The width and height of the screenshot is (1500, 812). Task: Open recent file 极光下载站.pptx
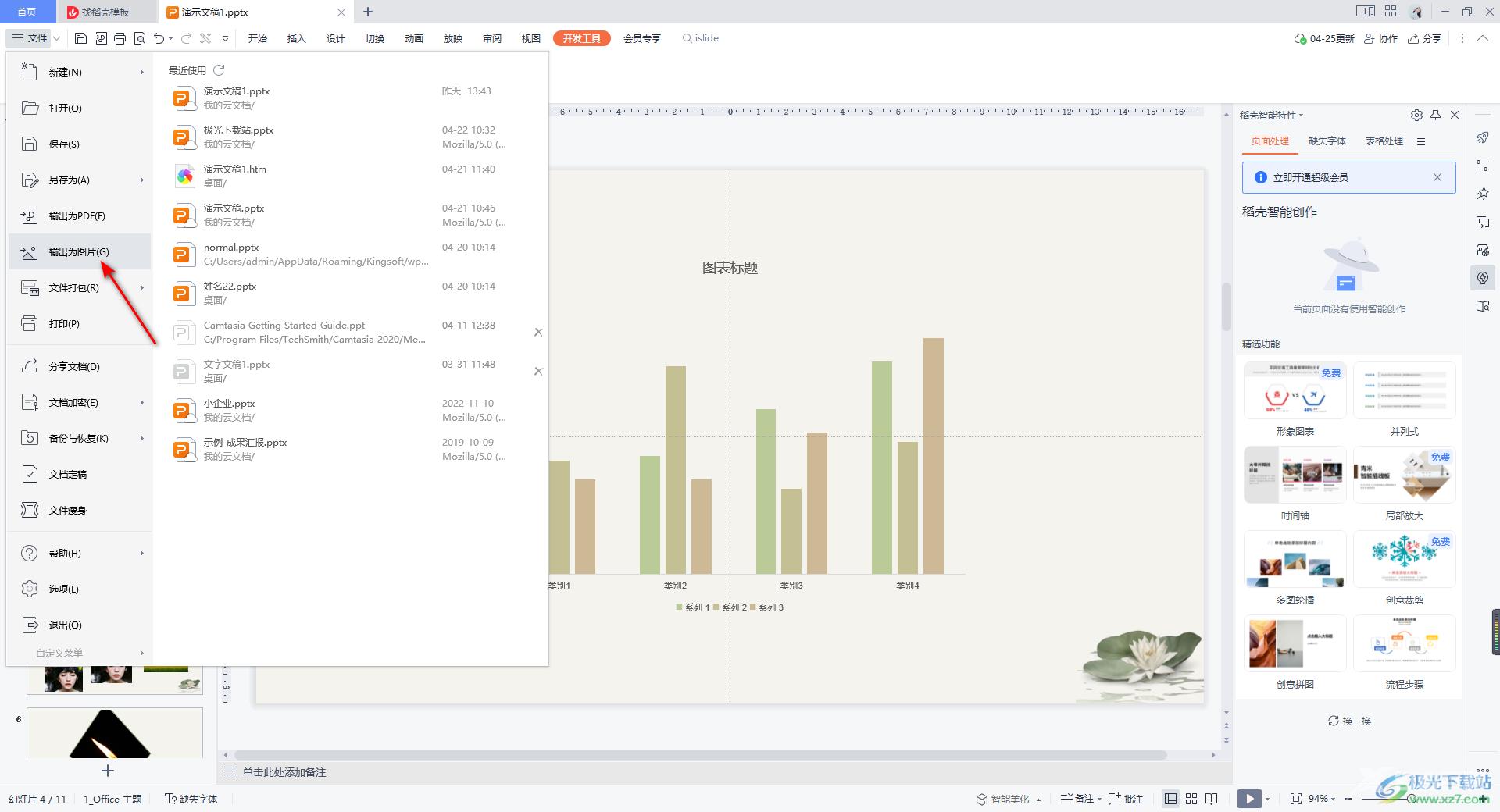(x=350, y=137)
